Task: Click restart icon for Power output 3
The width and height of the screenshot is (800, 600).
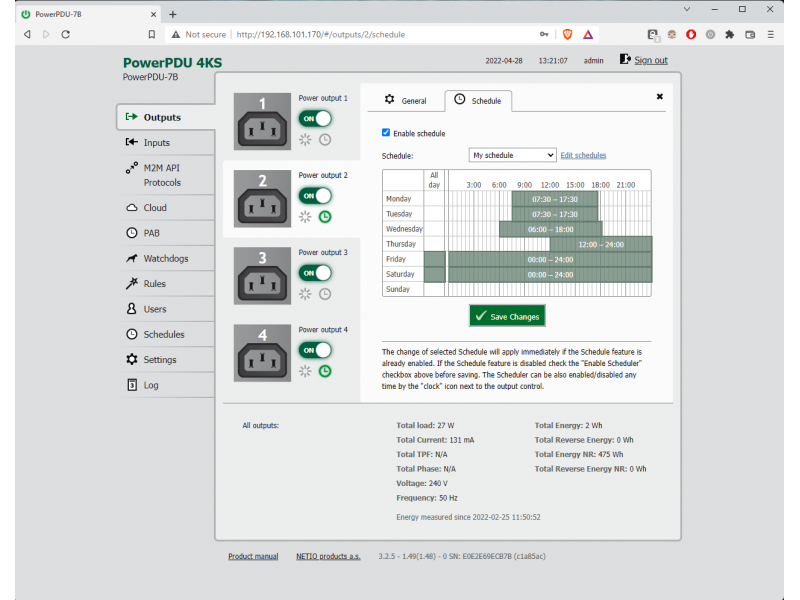Action: pos(305,294)
